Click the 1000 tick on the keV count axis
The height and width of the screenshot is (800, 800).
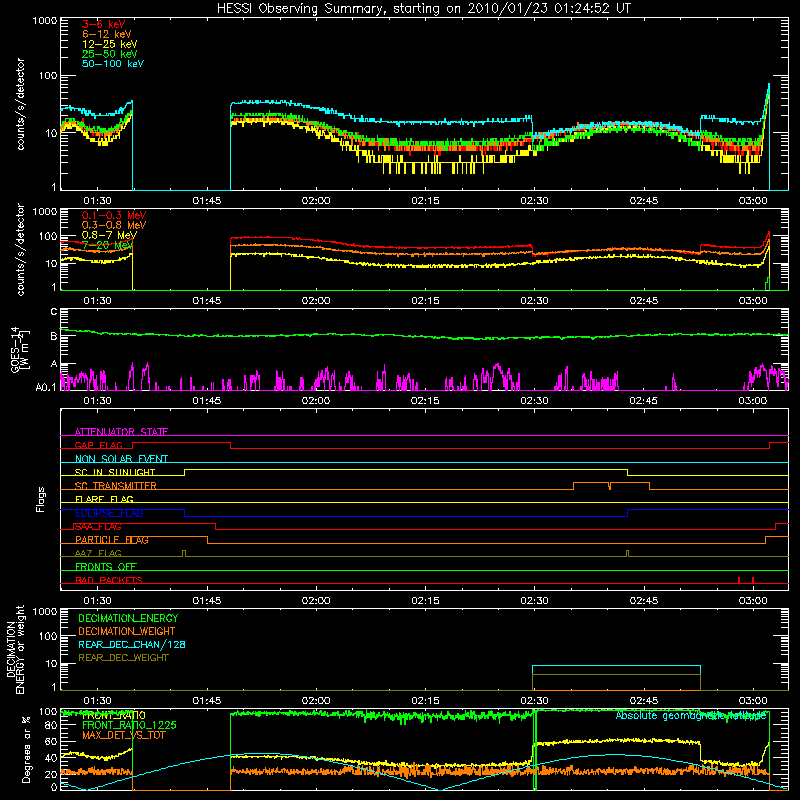(x=45, y=21)
